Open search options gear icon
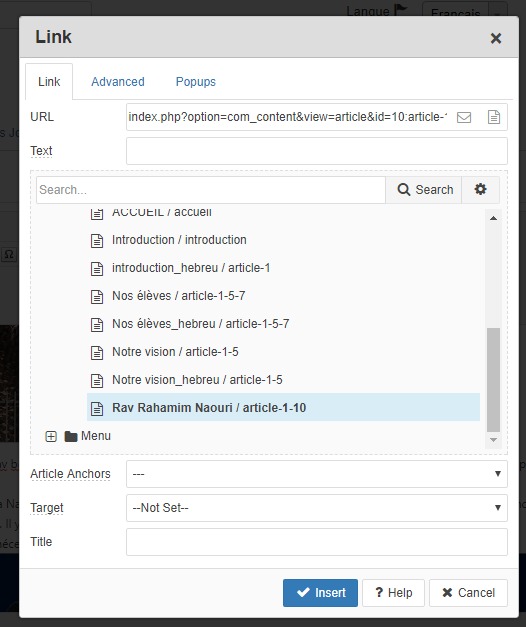The width and height of the screenshot is (526, 627). click(x=480, y=189)
